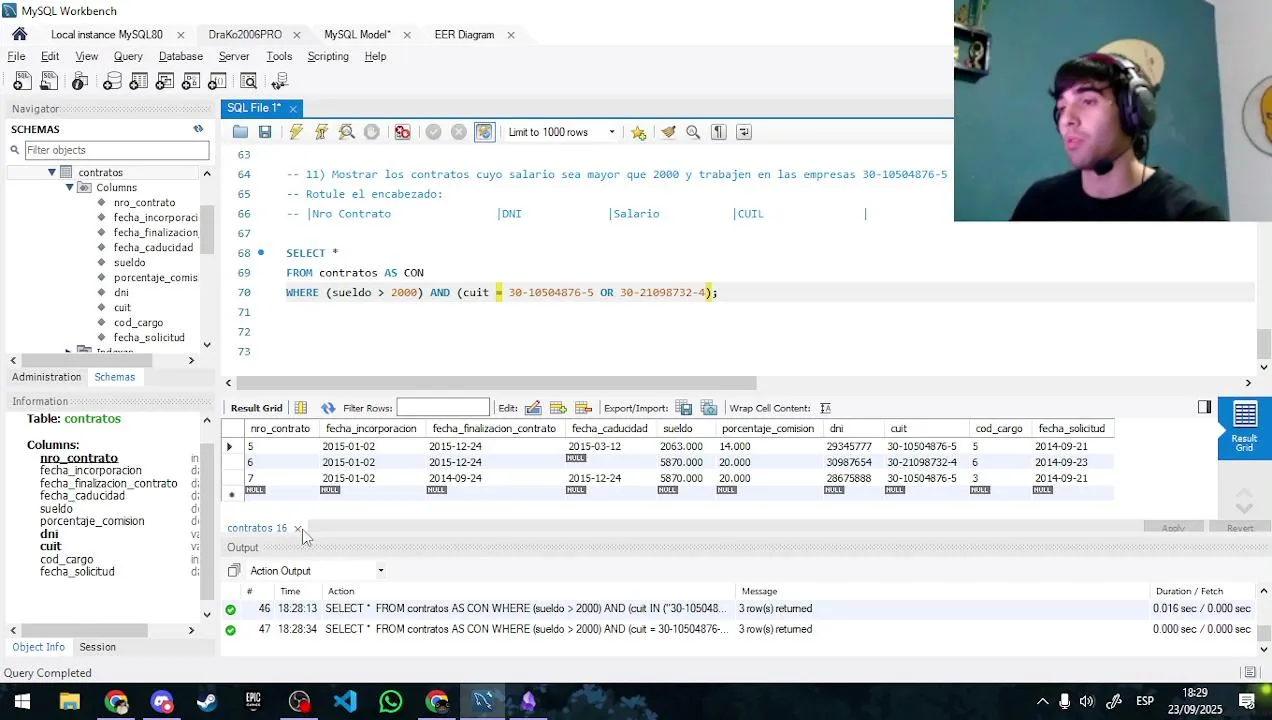Collapse the contratos table node
The width and height of the screenshot is (1272, 720).
pos(51,172)
